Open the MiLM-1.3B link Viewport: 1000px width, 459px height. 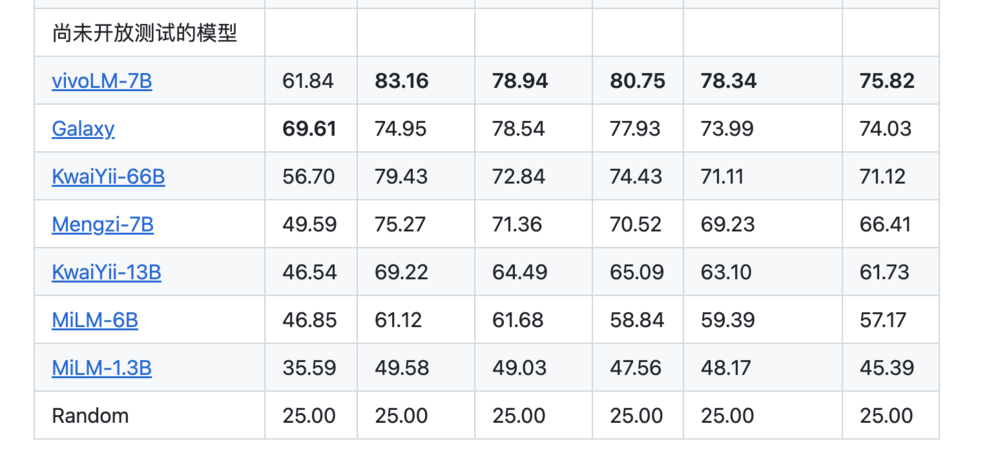pyautogui.click(x=102, y=368)
